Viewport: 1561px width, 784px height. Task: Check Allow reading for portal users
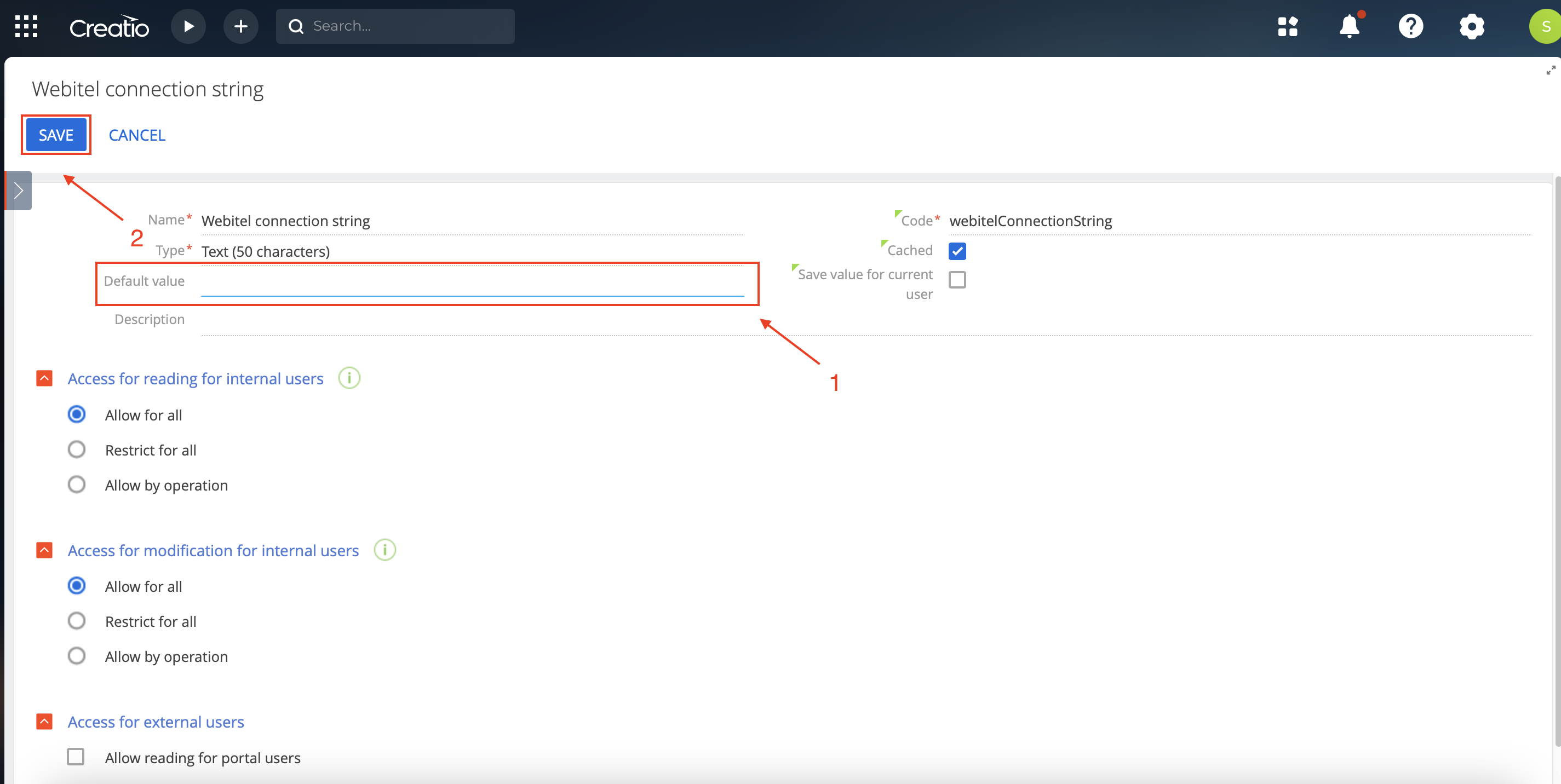tap(76, 757)
